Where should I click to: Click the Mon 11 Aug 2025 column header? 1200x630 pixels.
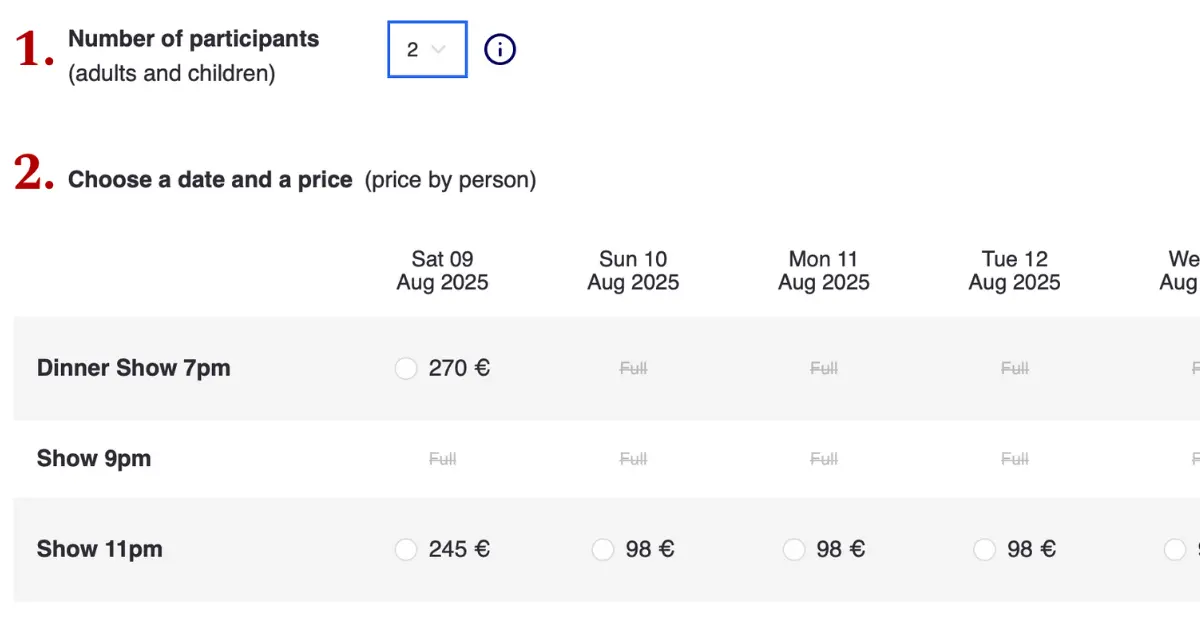click(824, 271)
